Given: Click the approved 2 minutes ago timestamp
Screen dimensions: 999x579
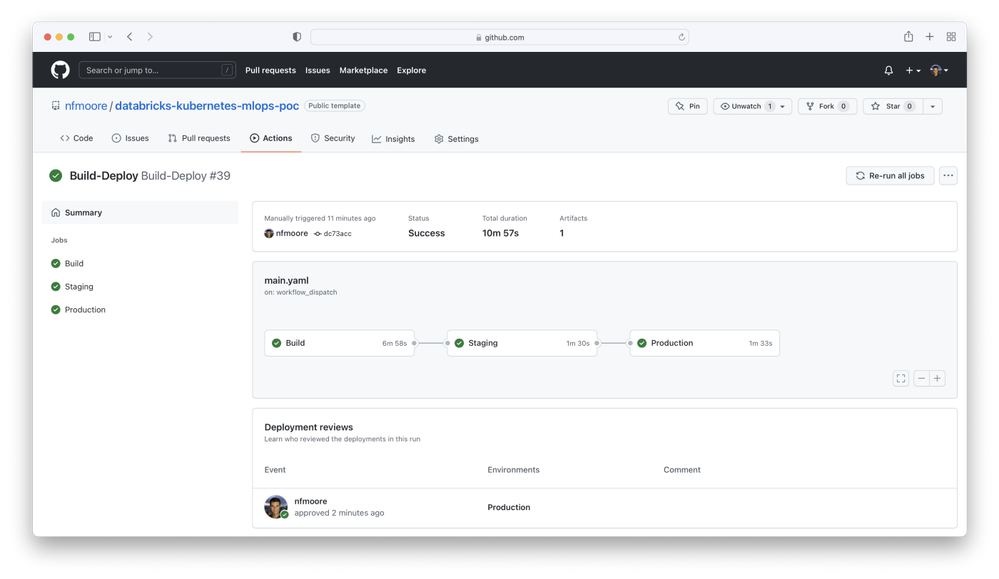Looking at the screenshot, I should point(339,513).
